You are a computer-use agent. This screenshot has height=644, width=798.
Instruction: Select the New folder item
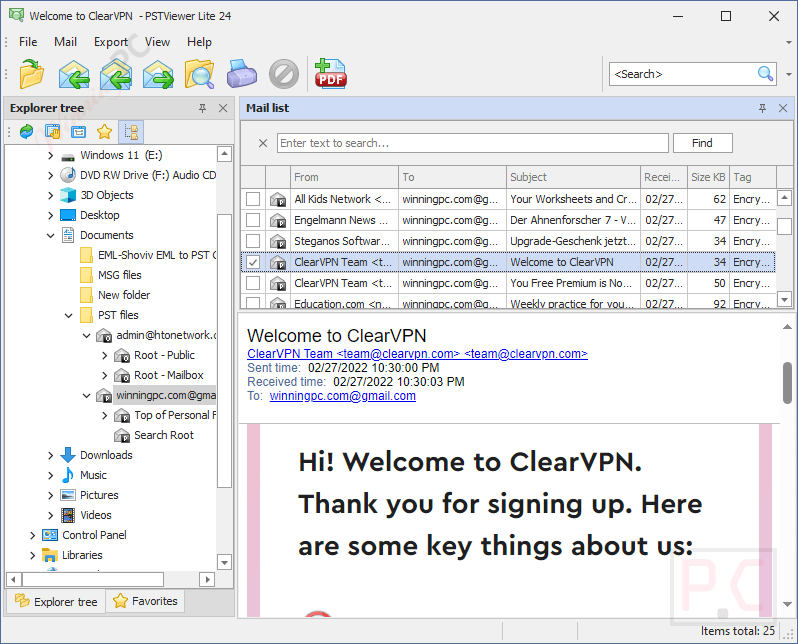point(115,295)
